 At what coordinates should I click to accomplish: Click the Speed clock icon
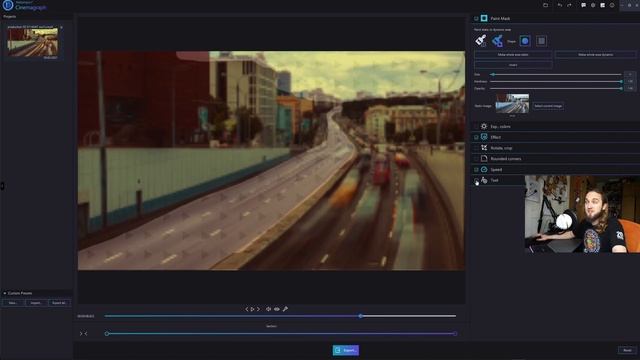click(x=484, y=169)
